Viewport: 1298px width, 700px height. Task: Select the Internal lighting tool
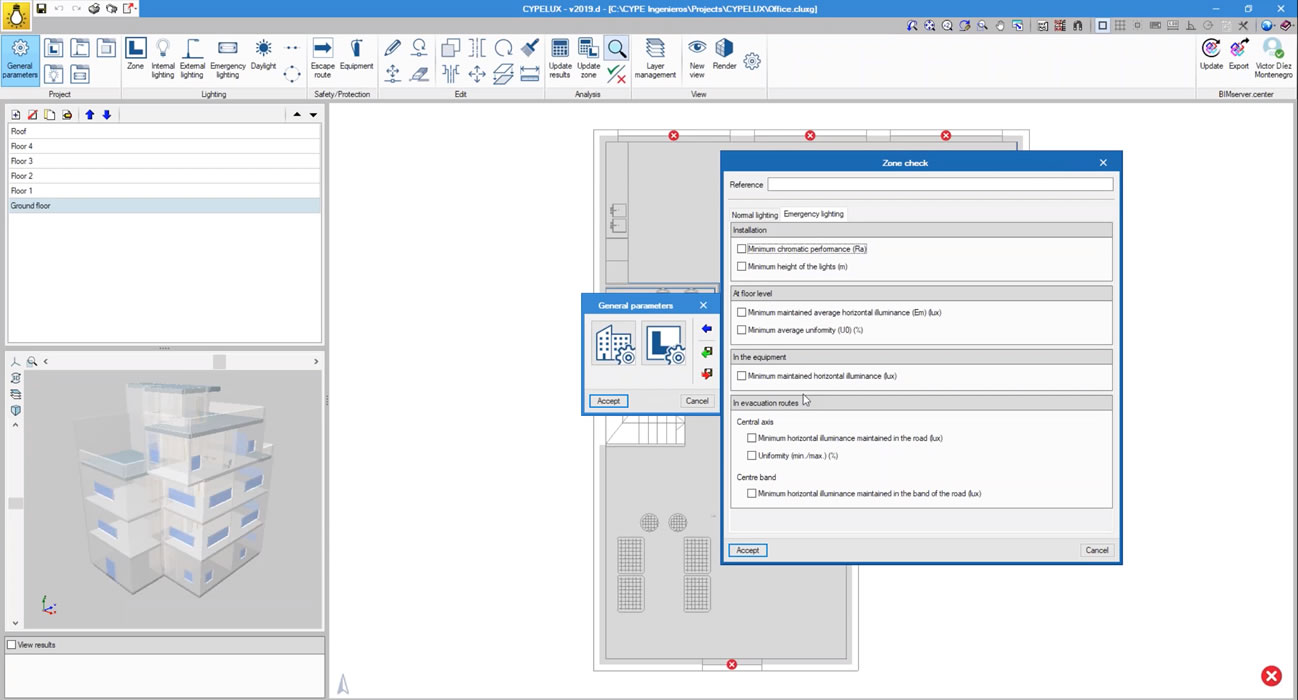[x=163, y=58]
